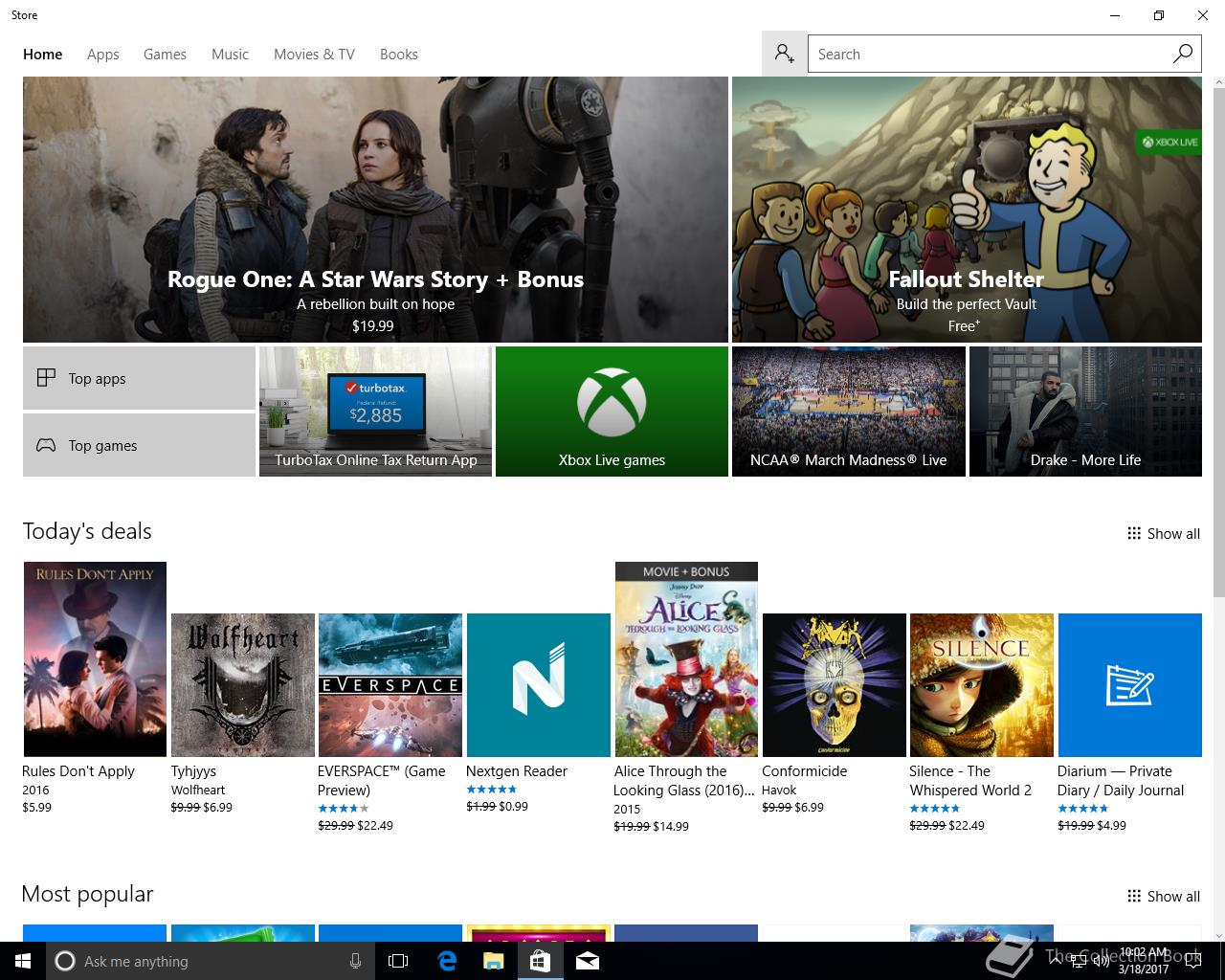
Task: Open EVERSPACE Game Preview thumbnail
Action: [390, 685]
